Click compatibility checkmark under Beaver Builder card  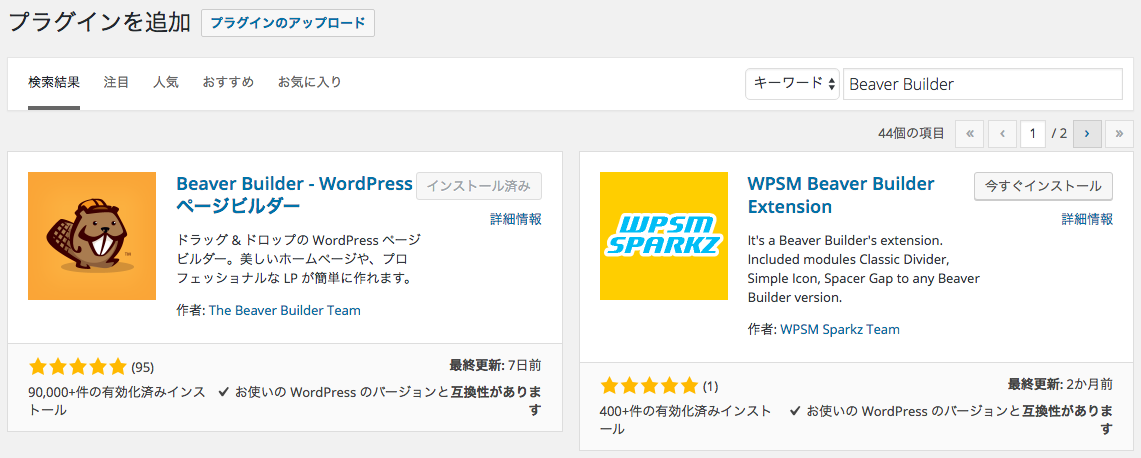click(x=224, y=392)
